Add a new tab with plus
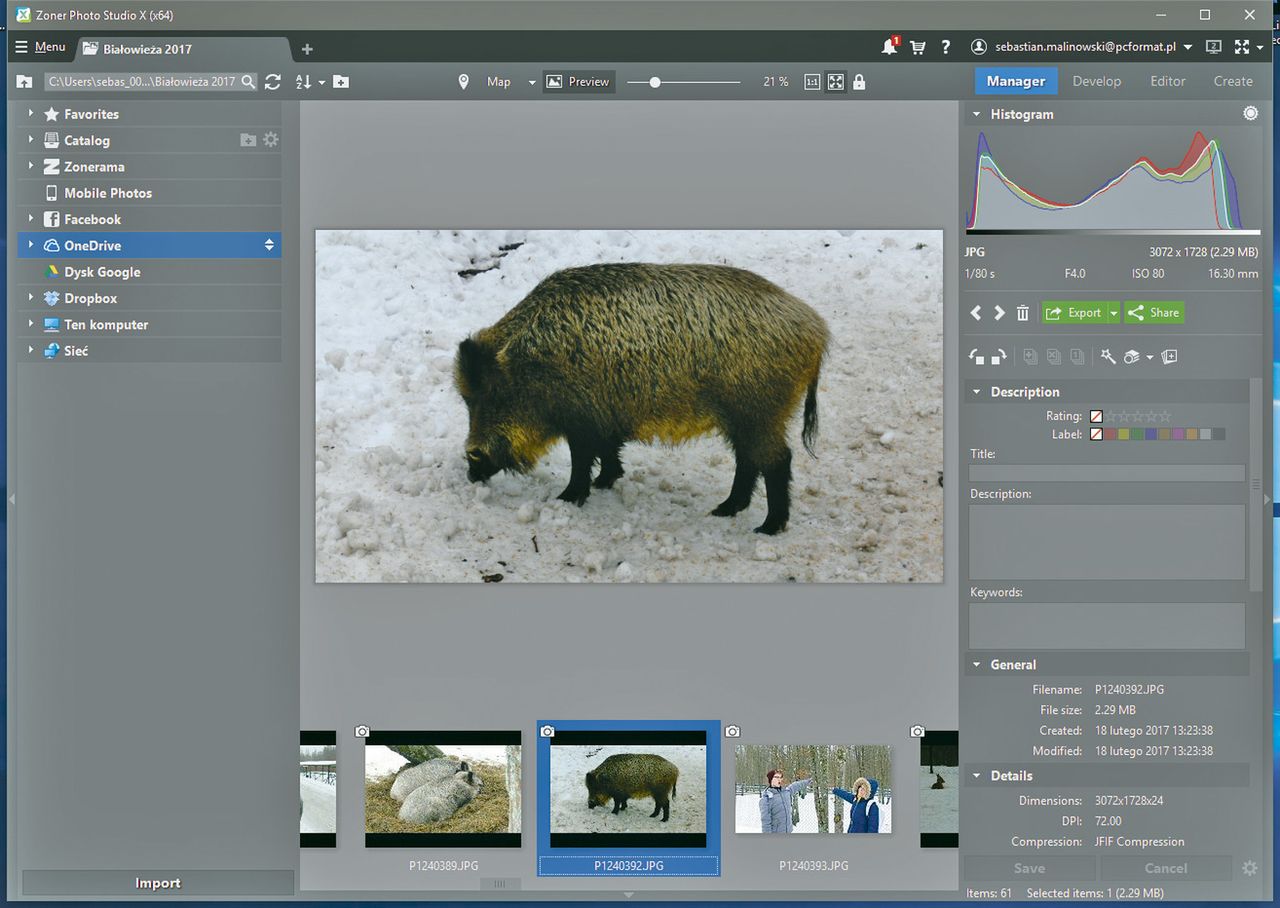 coord(307,49)
